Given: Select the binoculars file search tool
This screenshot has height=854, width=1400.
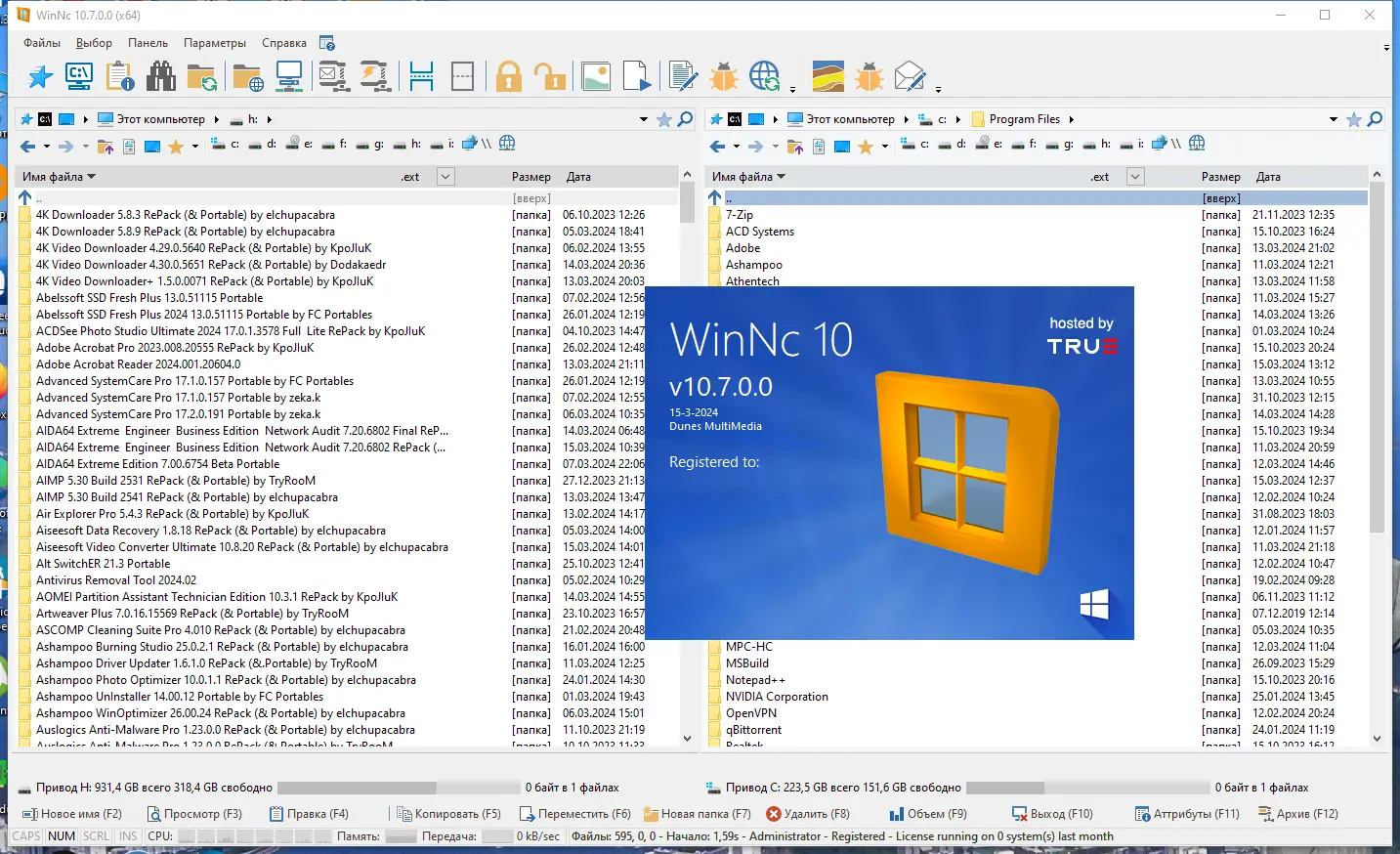Looking at the screenshot, I should pos(160,75).
